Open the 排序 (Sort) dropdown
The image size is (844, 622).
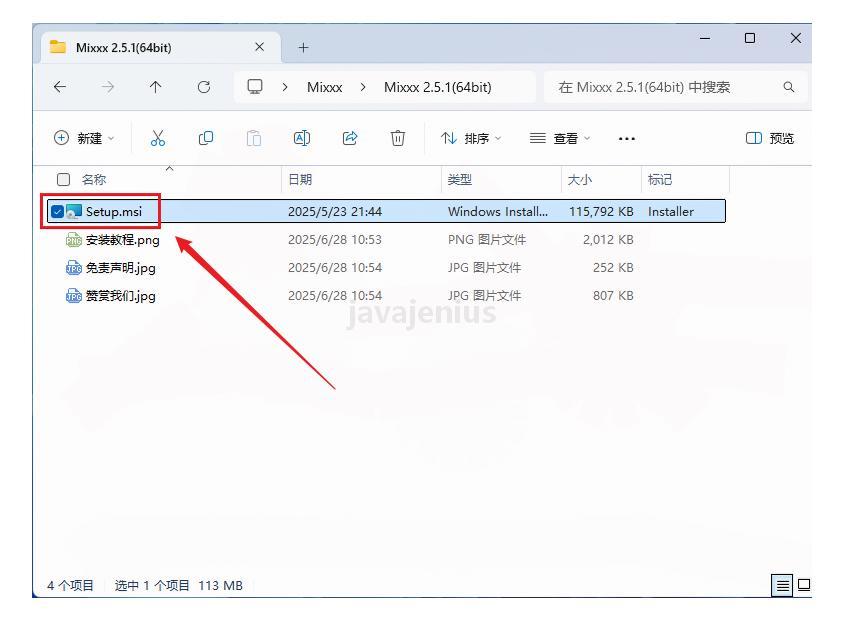coord(471,138)
